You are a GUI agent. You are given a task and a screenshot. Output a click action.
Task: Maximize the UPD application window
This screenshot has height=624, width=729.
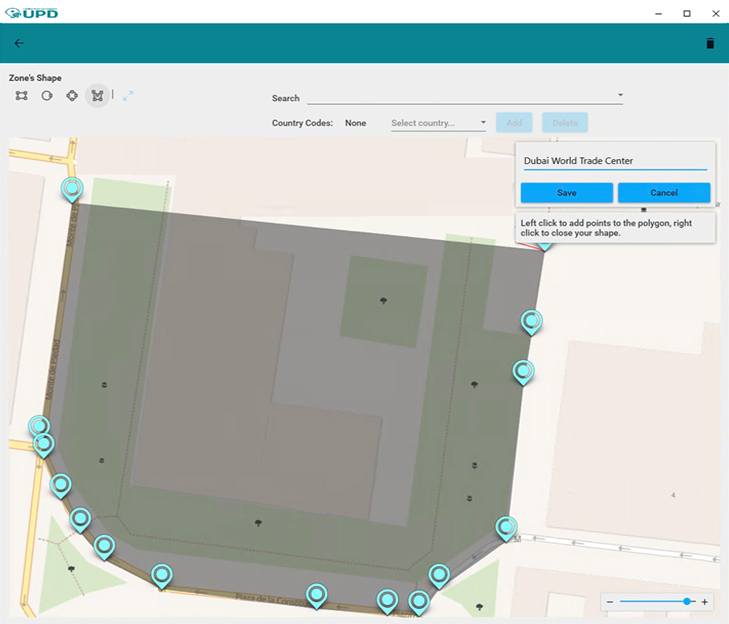[x=687, y=13]
